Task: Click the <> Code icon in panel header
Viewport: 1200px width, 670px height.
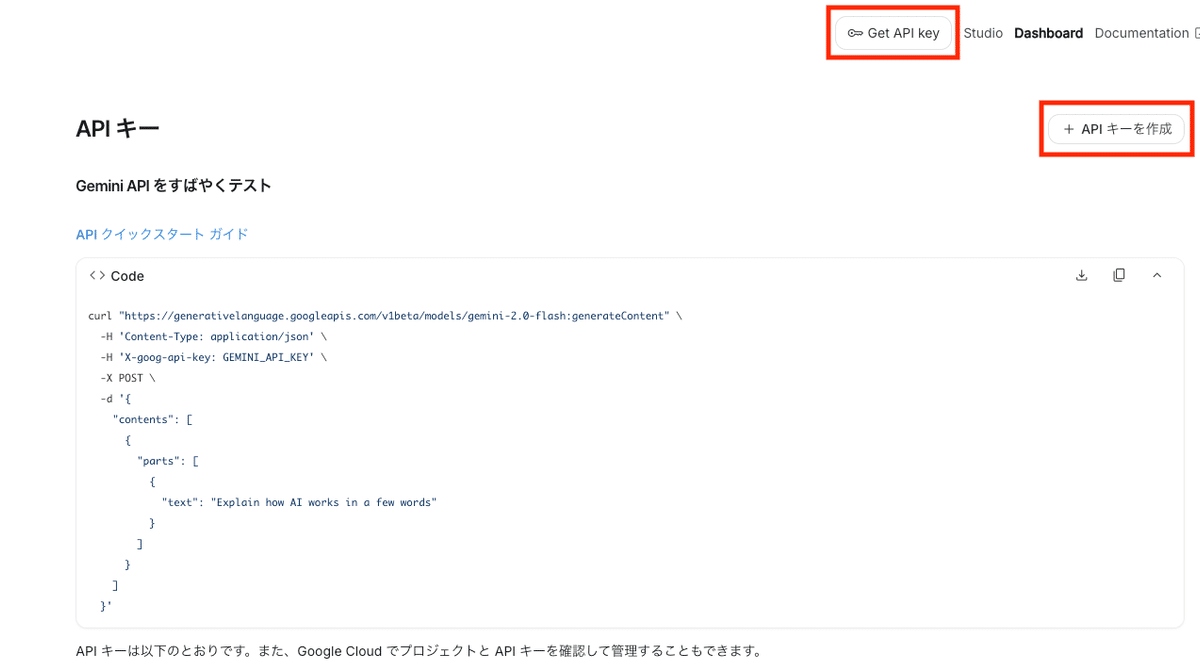Action: (x=97, y=275)
